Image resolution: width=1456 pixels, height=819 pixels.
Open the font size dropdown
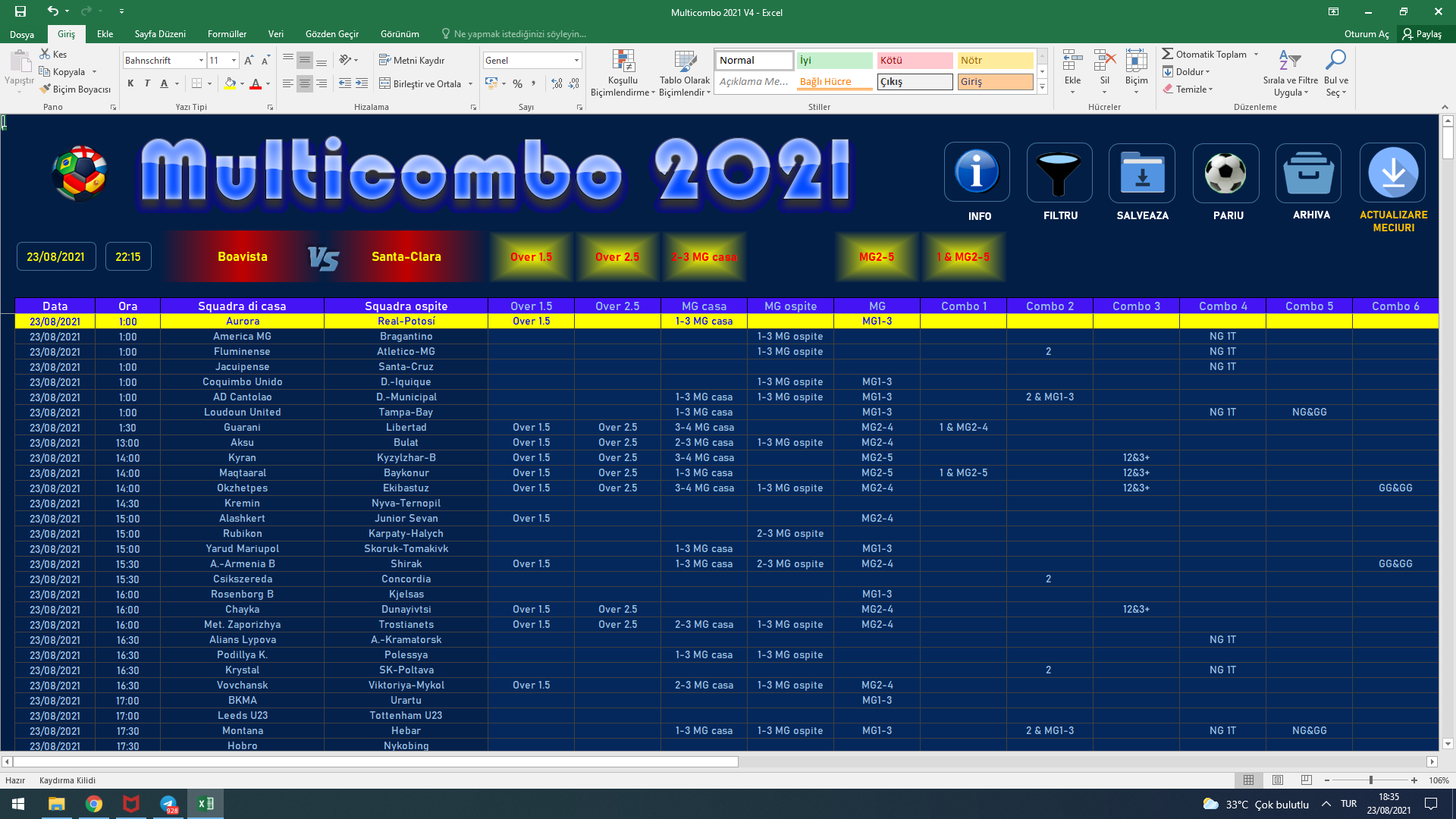point(234,60)
